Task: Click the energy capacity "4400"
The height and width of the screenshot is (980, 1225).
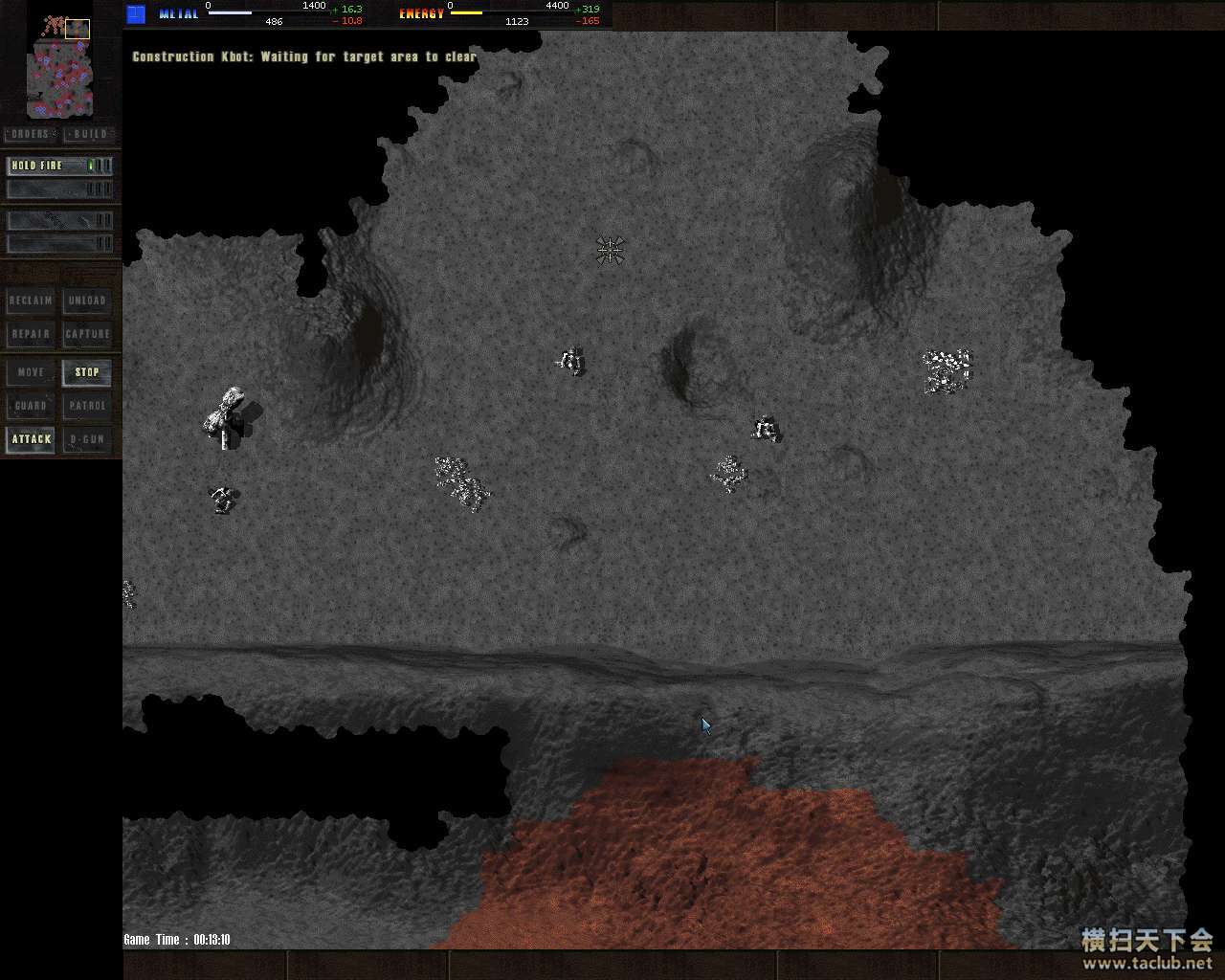Action: (558, 6)
